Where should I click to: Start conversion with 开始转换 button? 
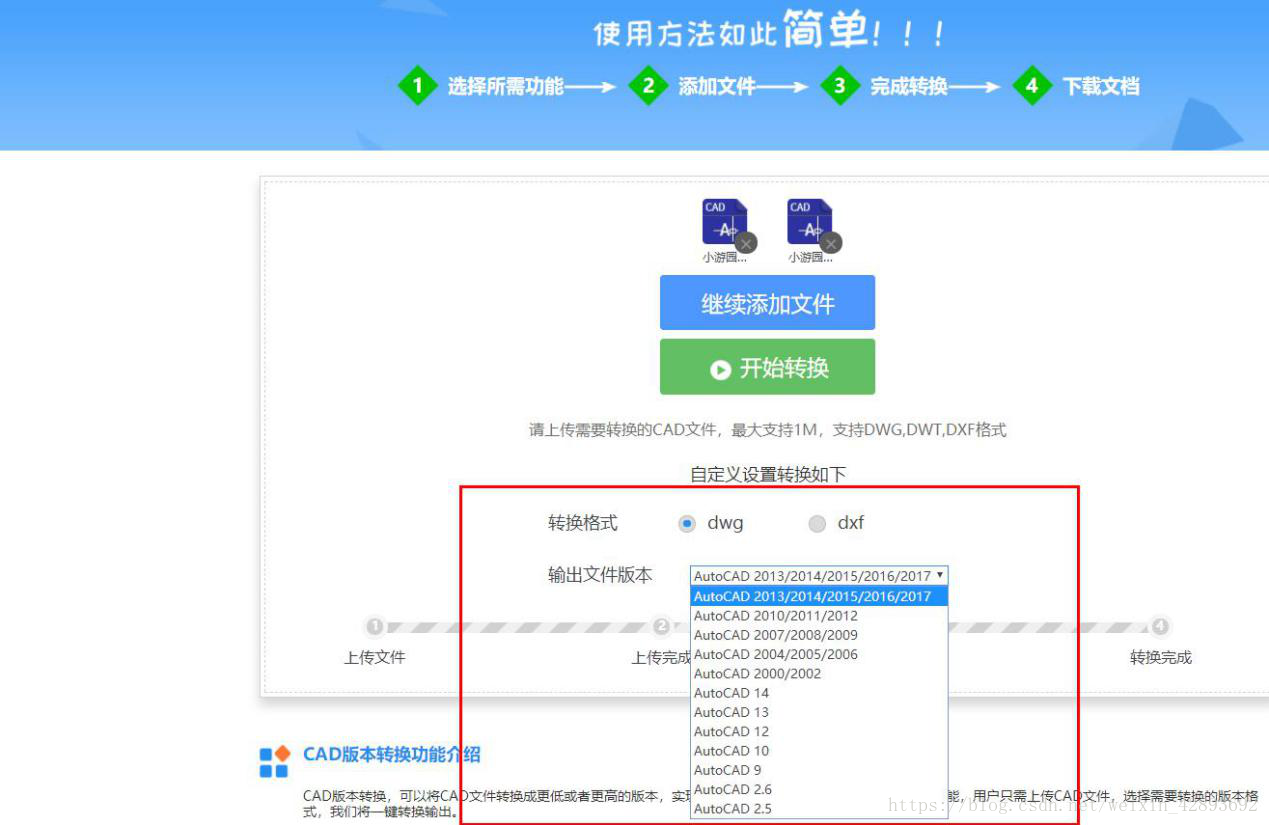[x=767, y=367]
